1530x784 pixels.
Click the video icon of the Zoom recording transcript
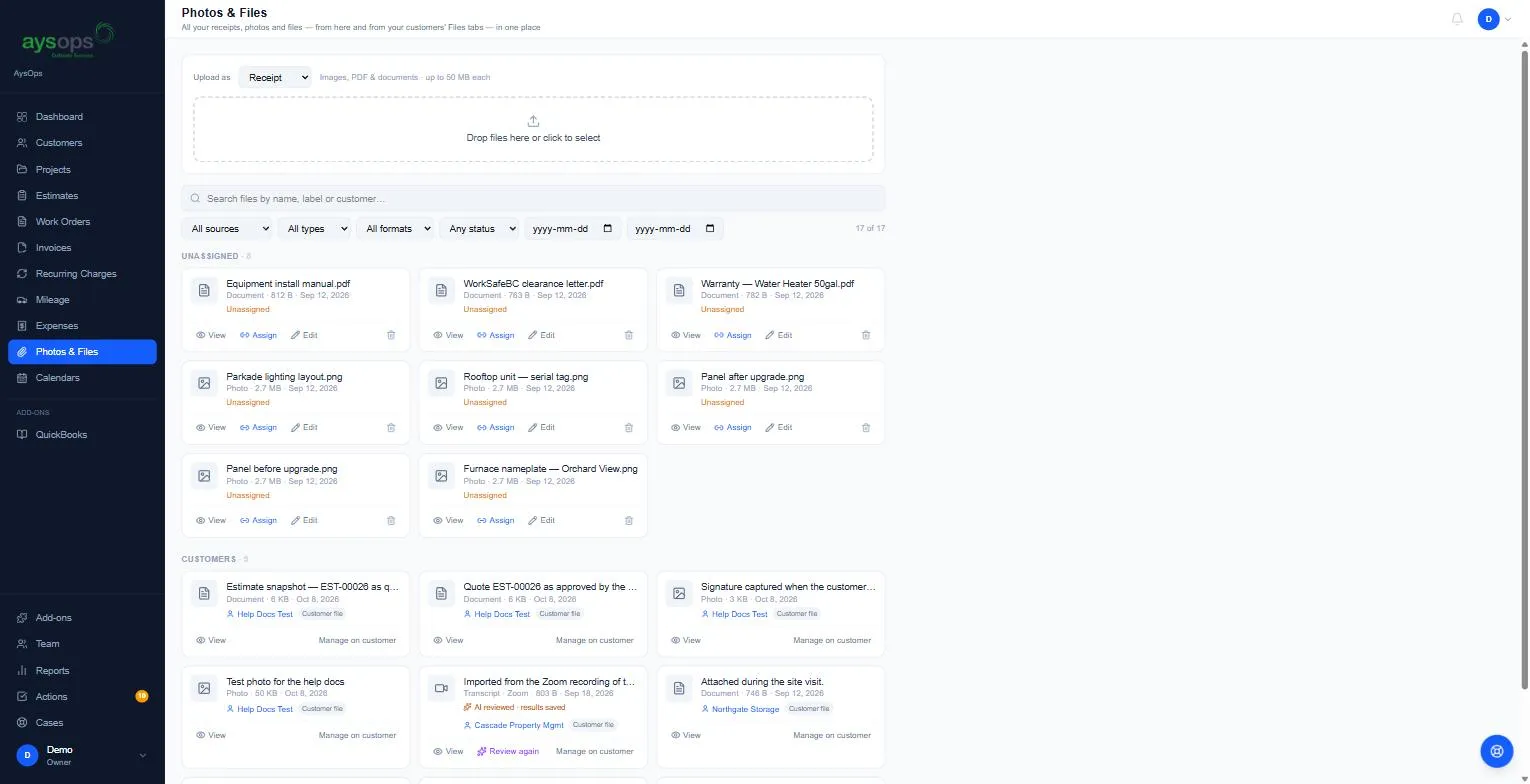pyautogui.click(x=441, y=688)
